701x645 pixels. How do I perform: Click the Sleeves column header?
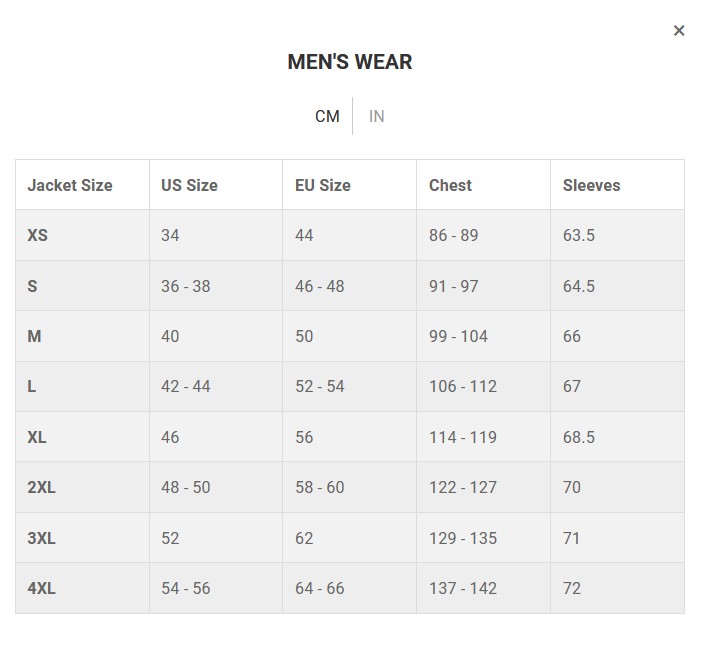591,185
